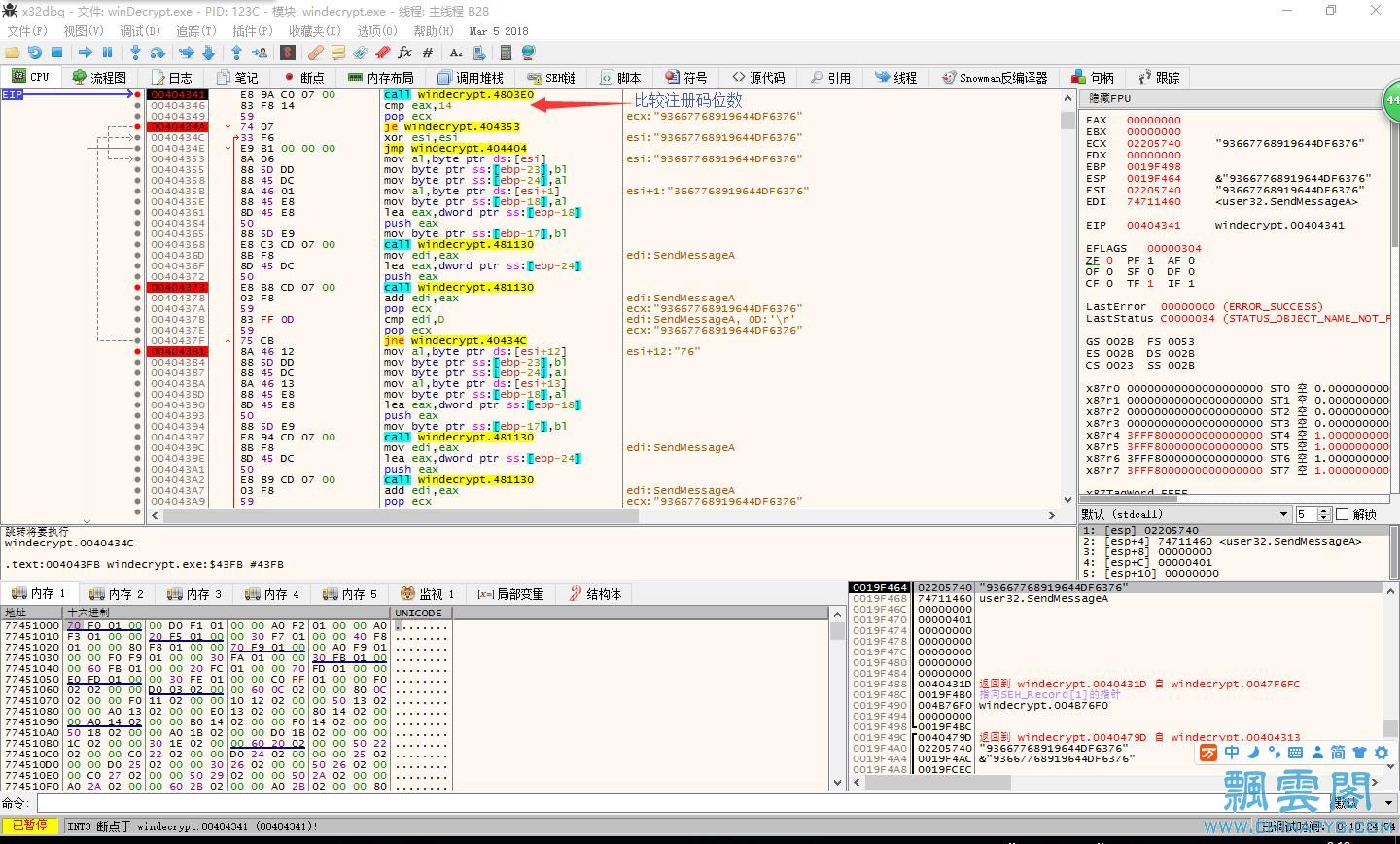Toggle the IF flag value in registers

1191,284
